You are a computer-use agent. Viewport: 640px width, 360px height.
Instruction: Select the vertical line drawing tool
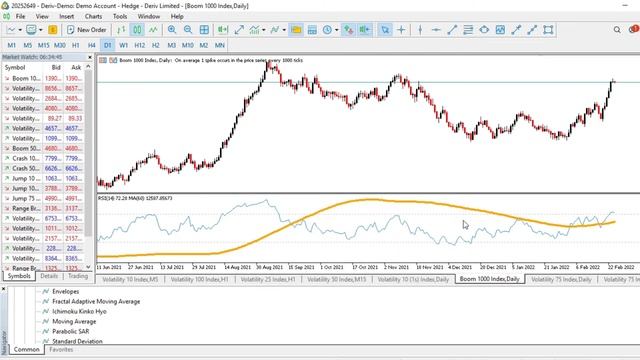(420, 30)
